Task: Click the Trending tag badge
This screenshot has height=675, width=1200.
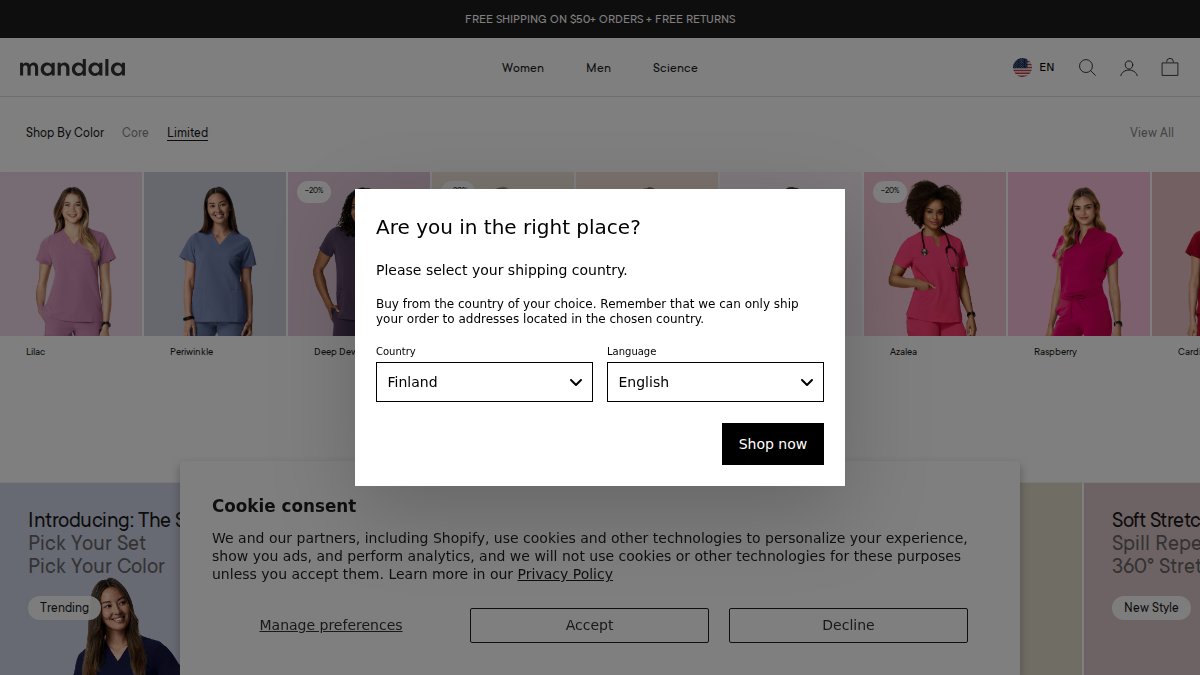Action: pyautogui.click(x=64, y=607)
